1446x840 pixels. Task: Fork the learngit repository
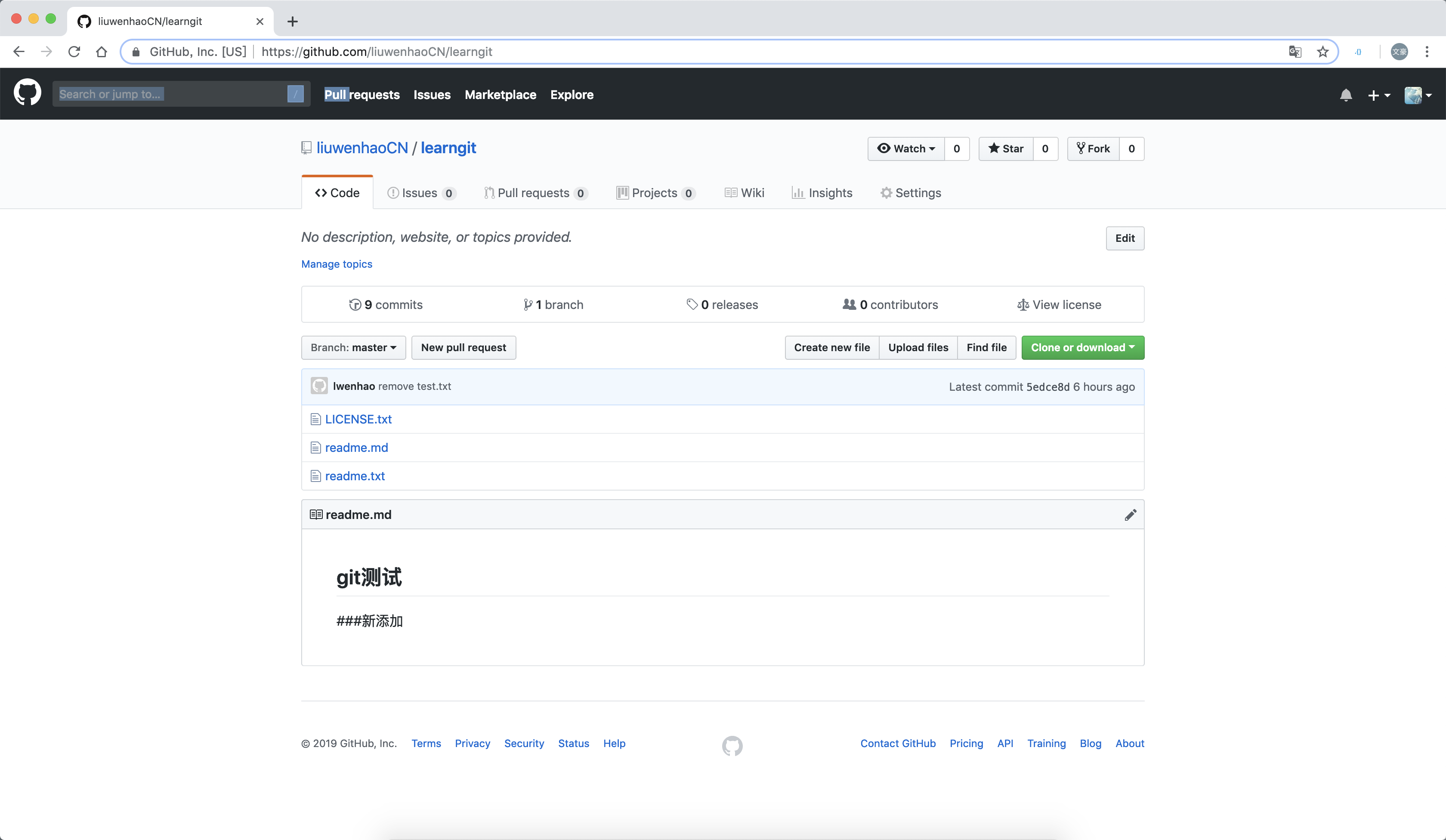1093,148
